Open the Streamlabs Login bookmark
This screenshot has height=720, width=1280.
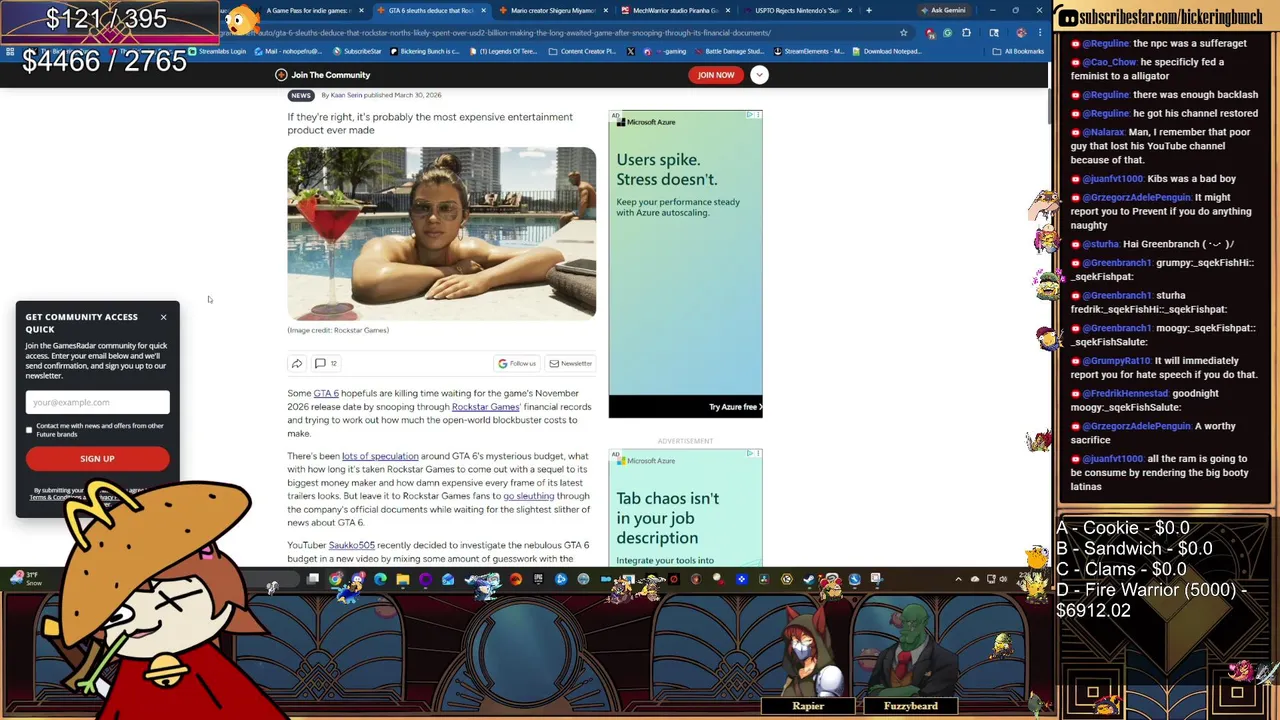tap(217, 51)
